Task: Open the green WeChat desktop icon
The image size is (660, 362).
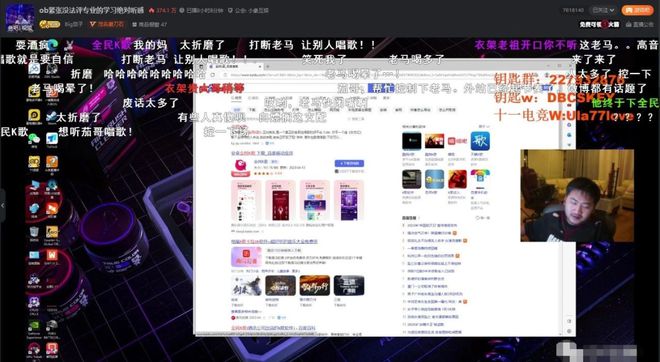Action: pyautogui.click(x=34, y=139)
